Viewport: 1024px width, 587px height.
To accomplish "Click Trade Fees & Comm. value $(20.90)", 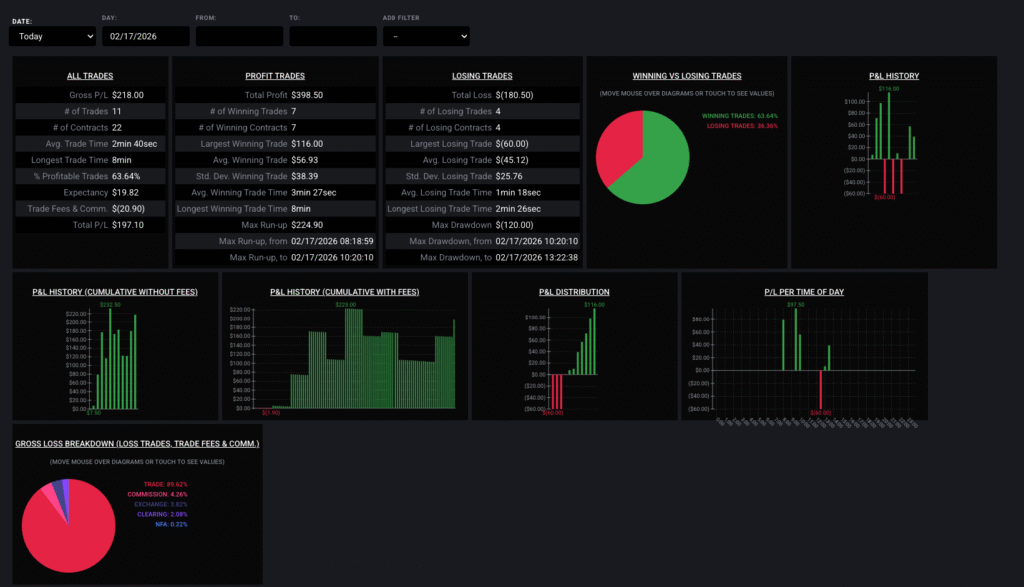I will [128, 209].
